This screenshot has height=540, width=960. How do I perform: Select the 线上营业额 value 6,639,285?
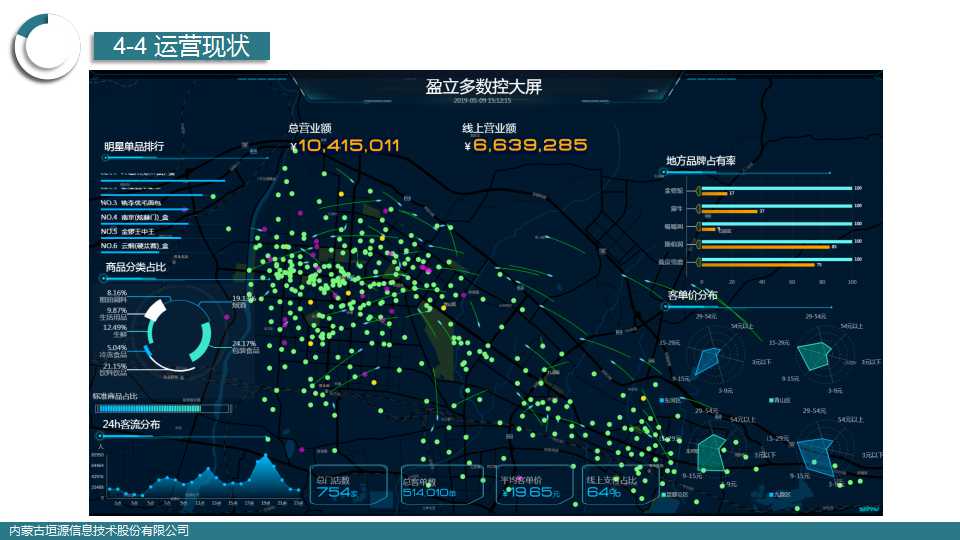click(x=530, y=146)
